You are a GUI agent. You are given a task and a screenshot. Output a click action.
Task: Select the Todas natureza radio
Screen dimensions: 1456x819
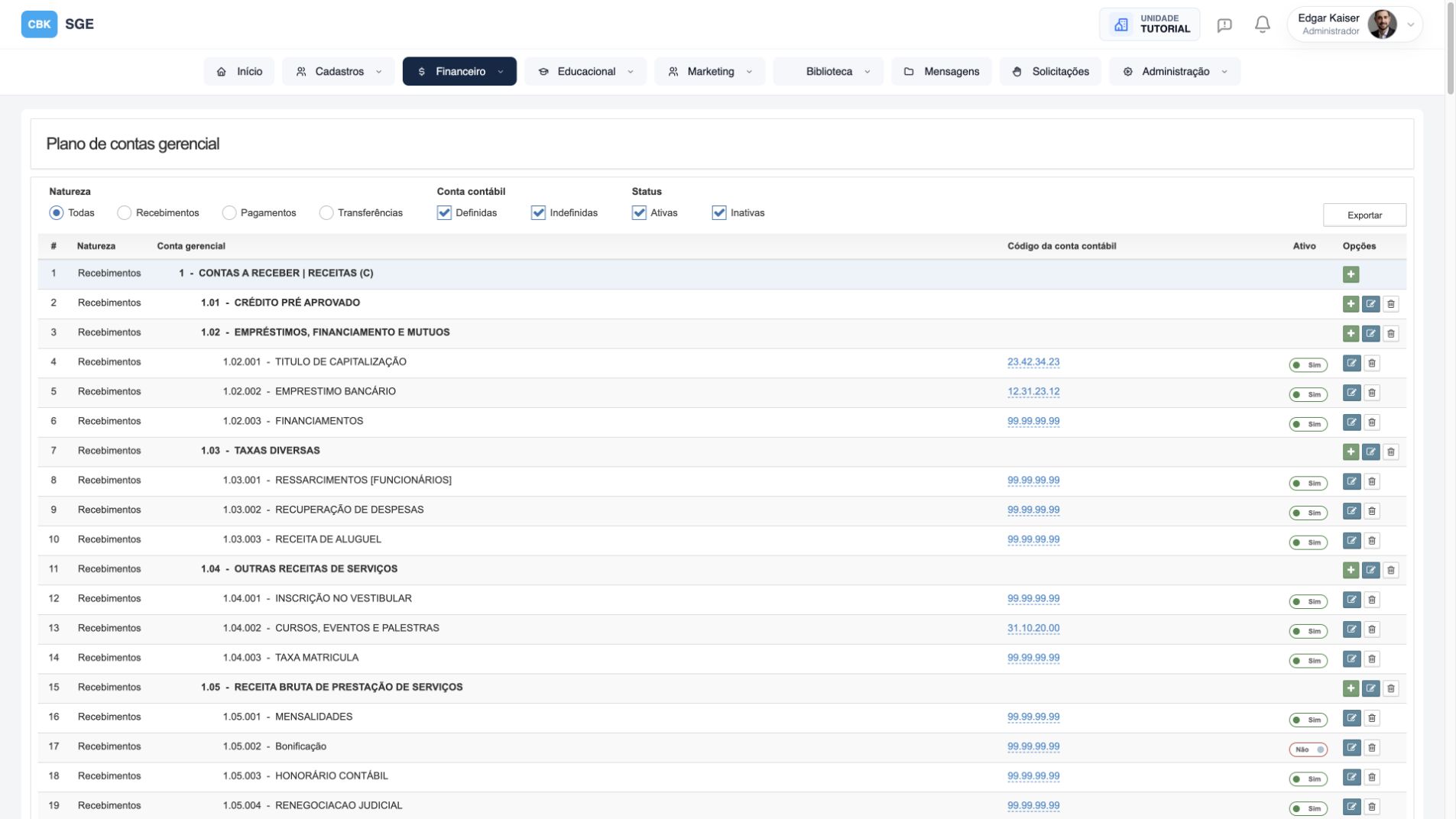(56, 213)
